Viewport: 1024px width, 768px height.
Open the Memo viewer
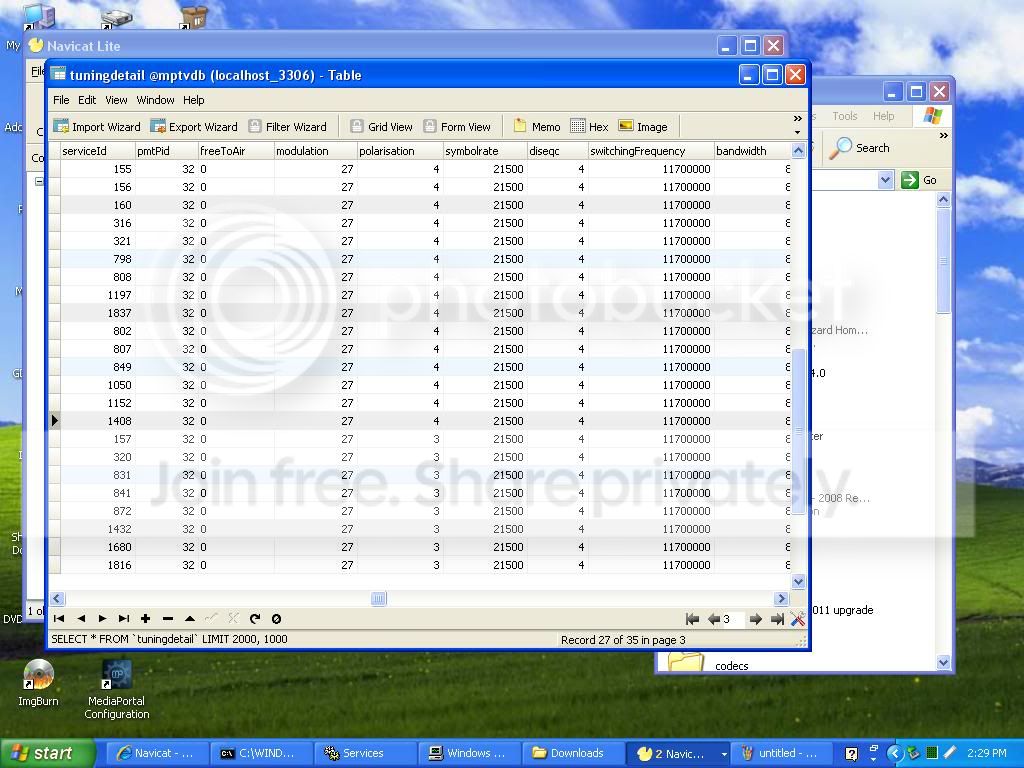pyautogui.click(x=537, y=127)
